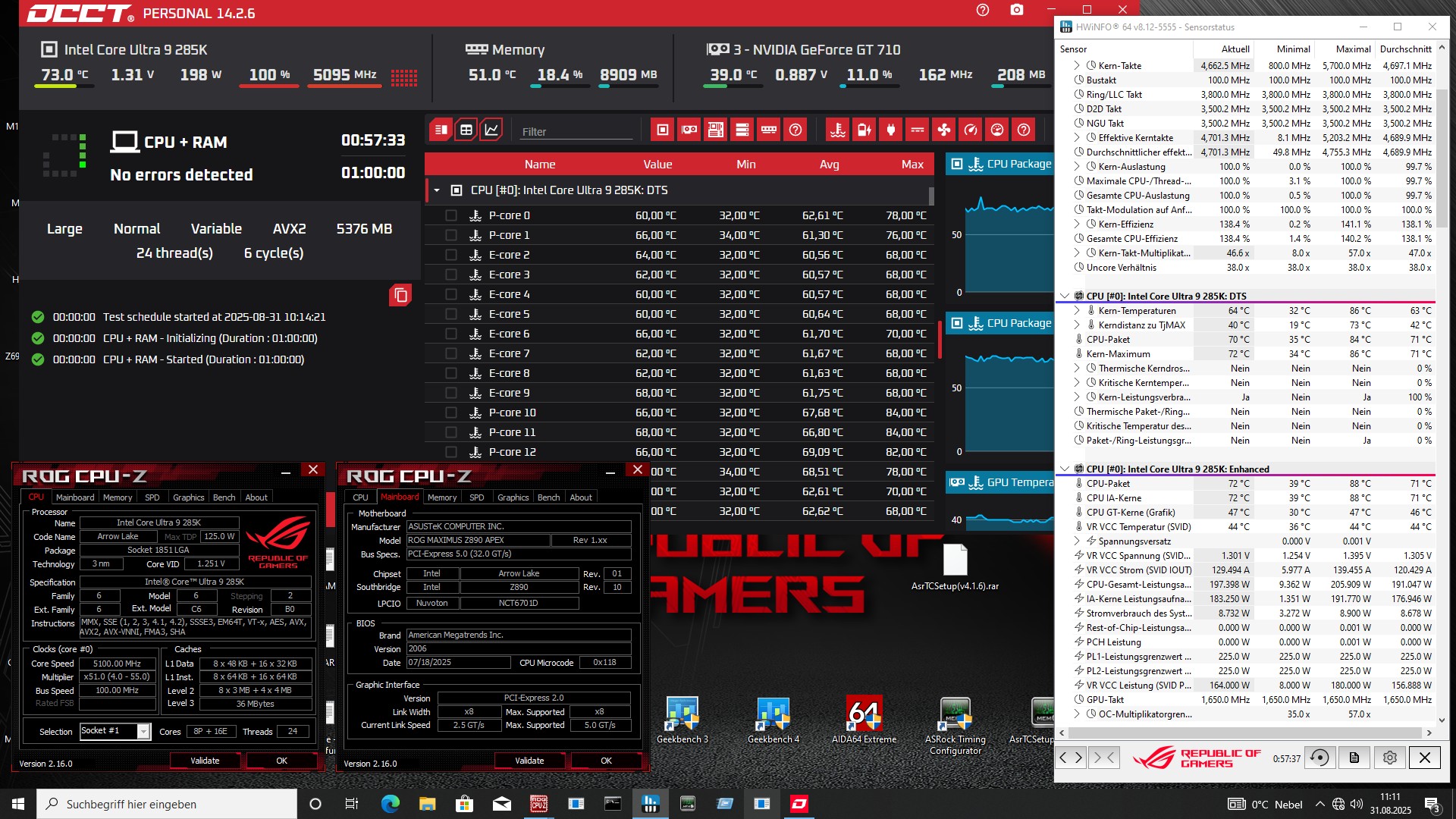This screenshot has width=1456, height=819.
Task: Filter sensors by temperature icon
Action: [837, 130]
